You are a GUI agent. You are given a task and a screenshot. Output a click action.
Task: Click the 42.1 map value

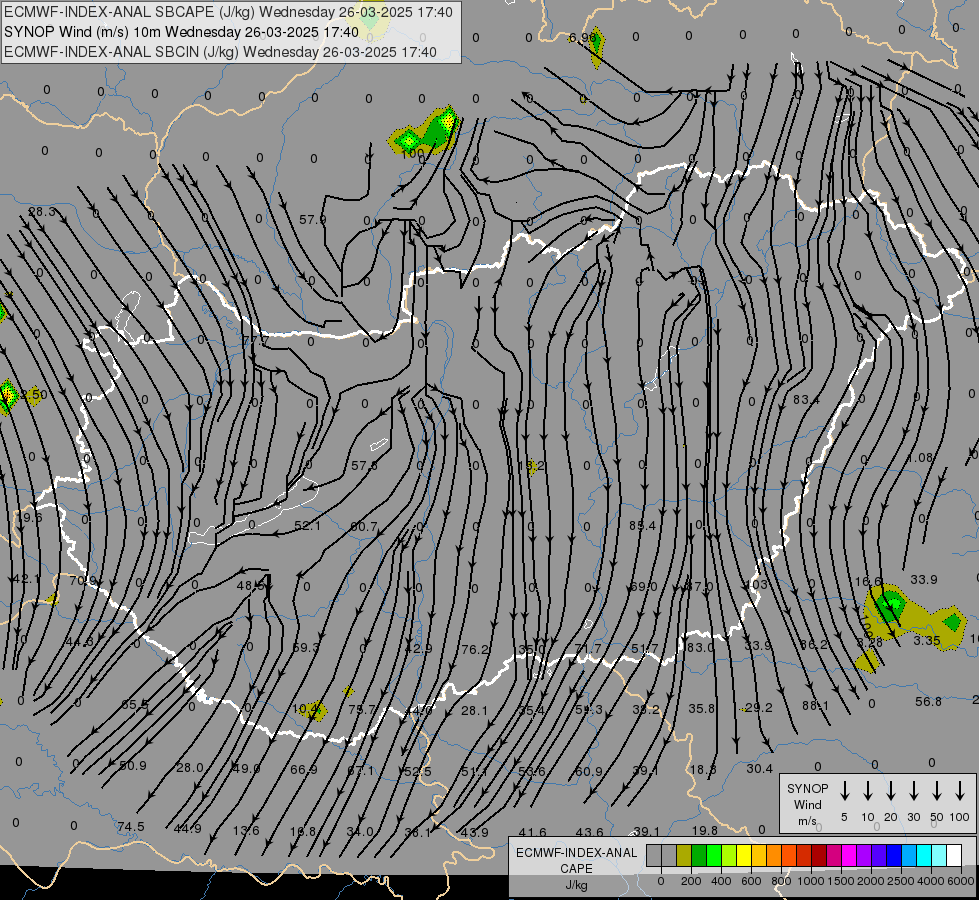(26, 579)
